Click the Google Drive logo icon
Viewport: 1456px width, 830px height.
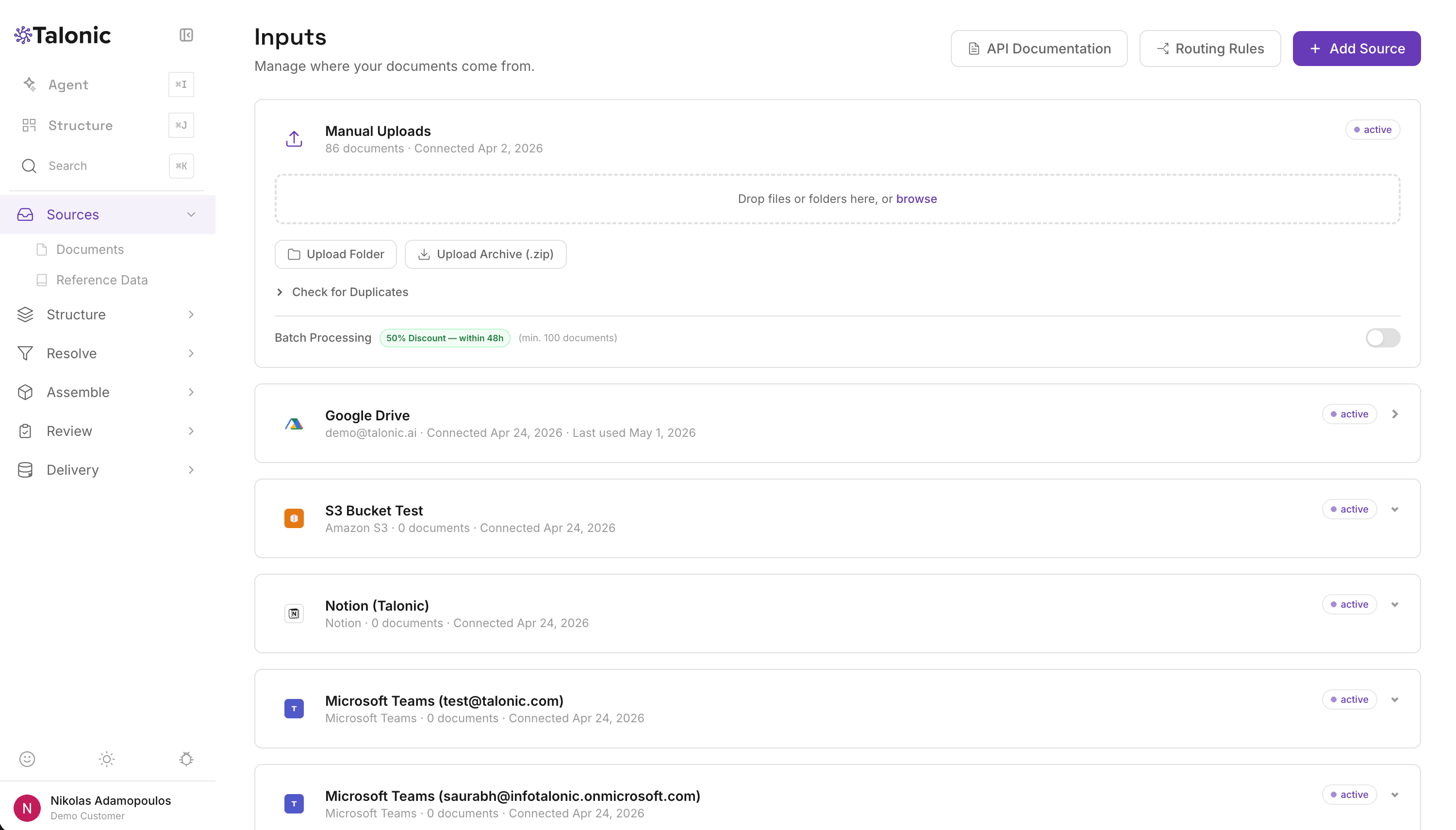(294, 424)
